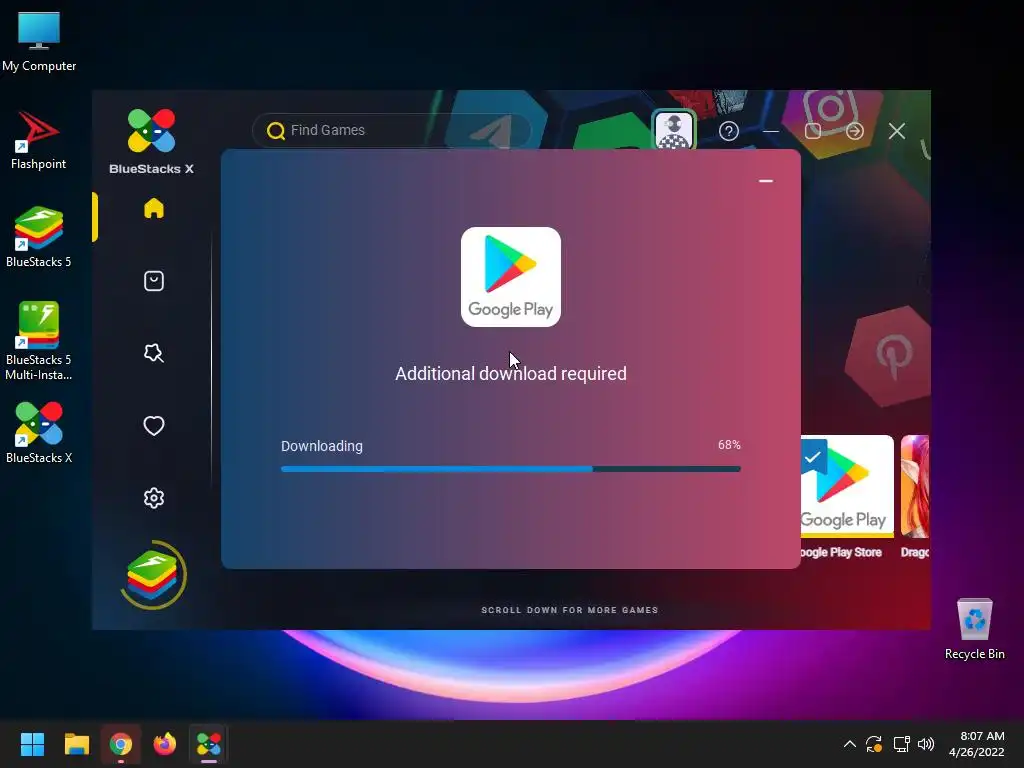
Task: Open the user profile avatar
Action: tap(674, 130)
